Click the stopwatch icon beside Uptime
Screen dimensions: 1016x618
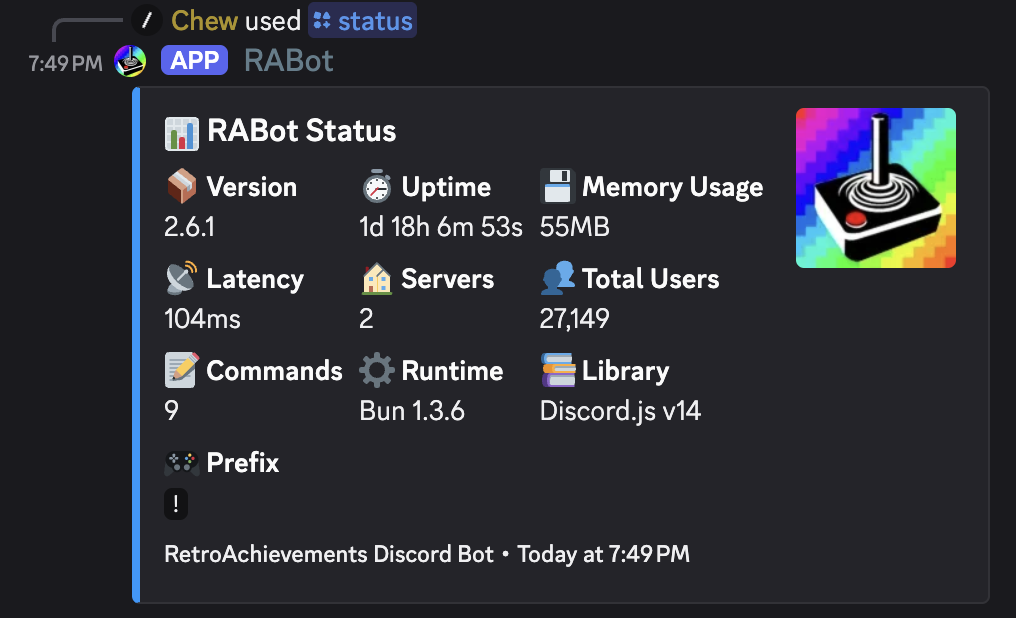click(376, 186)
